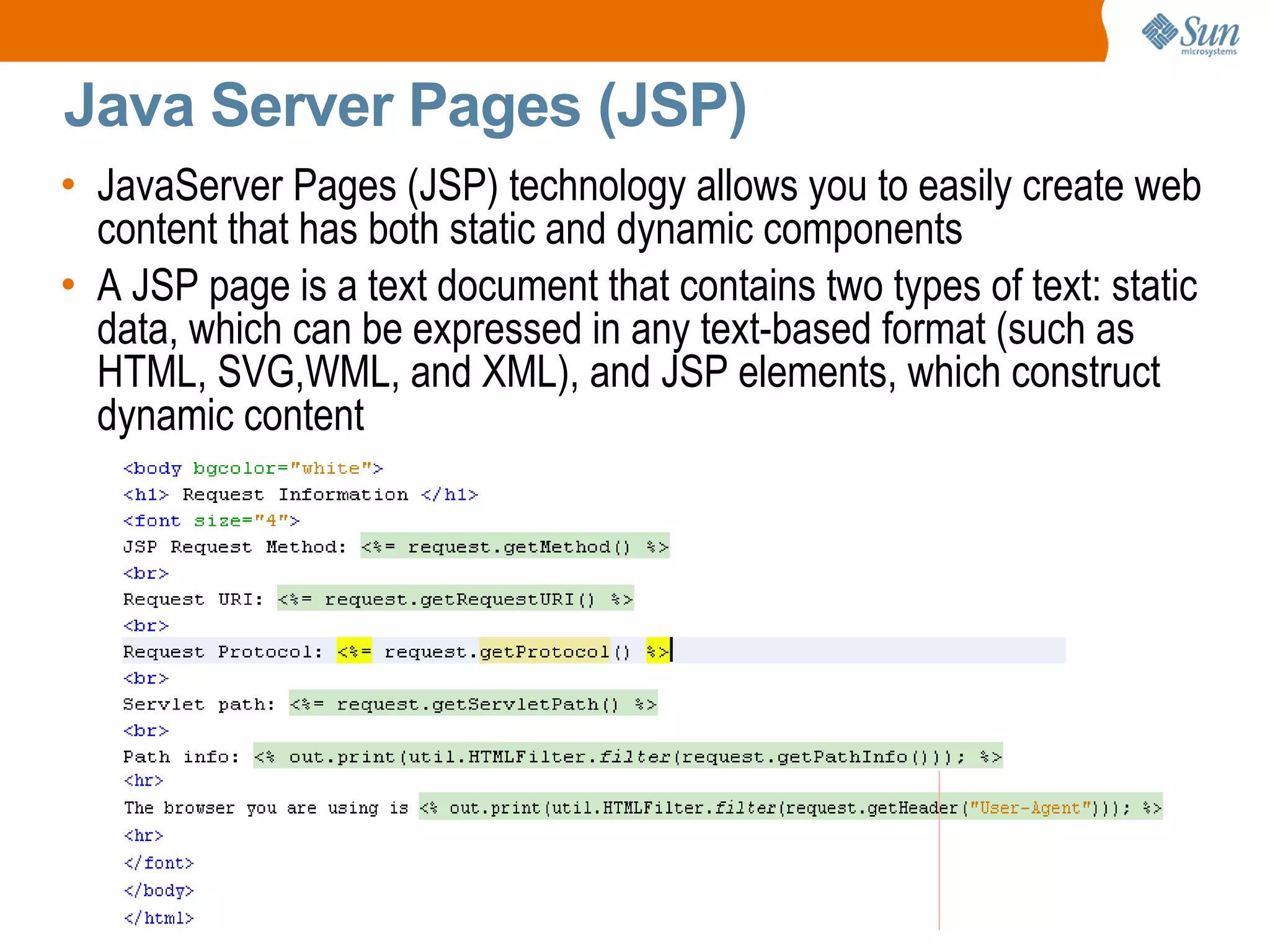Viewport: 1270px width, 952px height.
Task: Click the Sun Microsystems logo
Action: tap(1191, 34)
